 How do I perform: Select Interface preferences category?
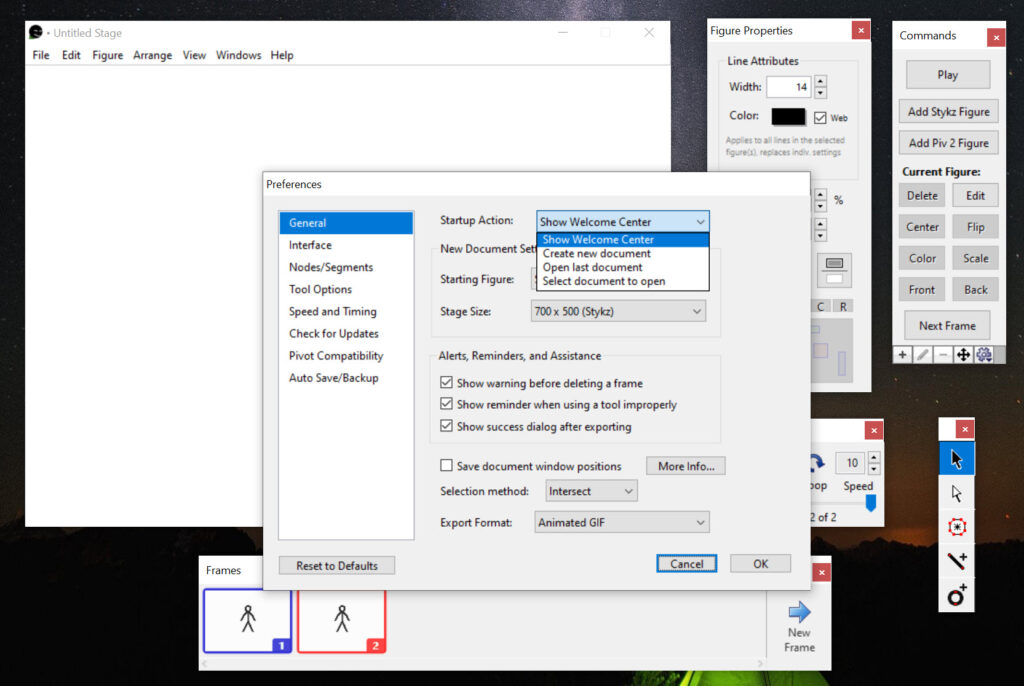(x=345, y=245)
